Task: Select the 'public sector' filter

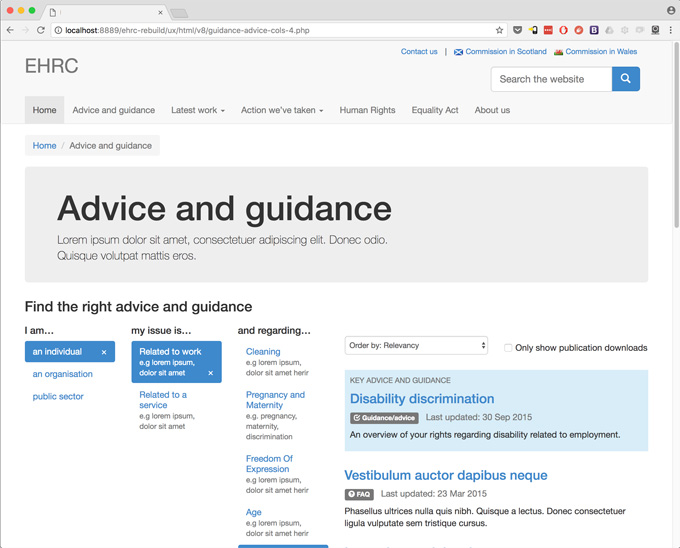Action: [58, 396]
